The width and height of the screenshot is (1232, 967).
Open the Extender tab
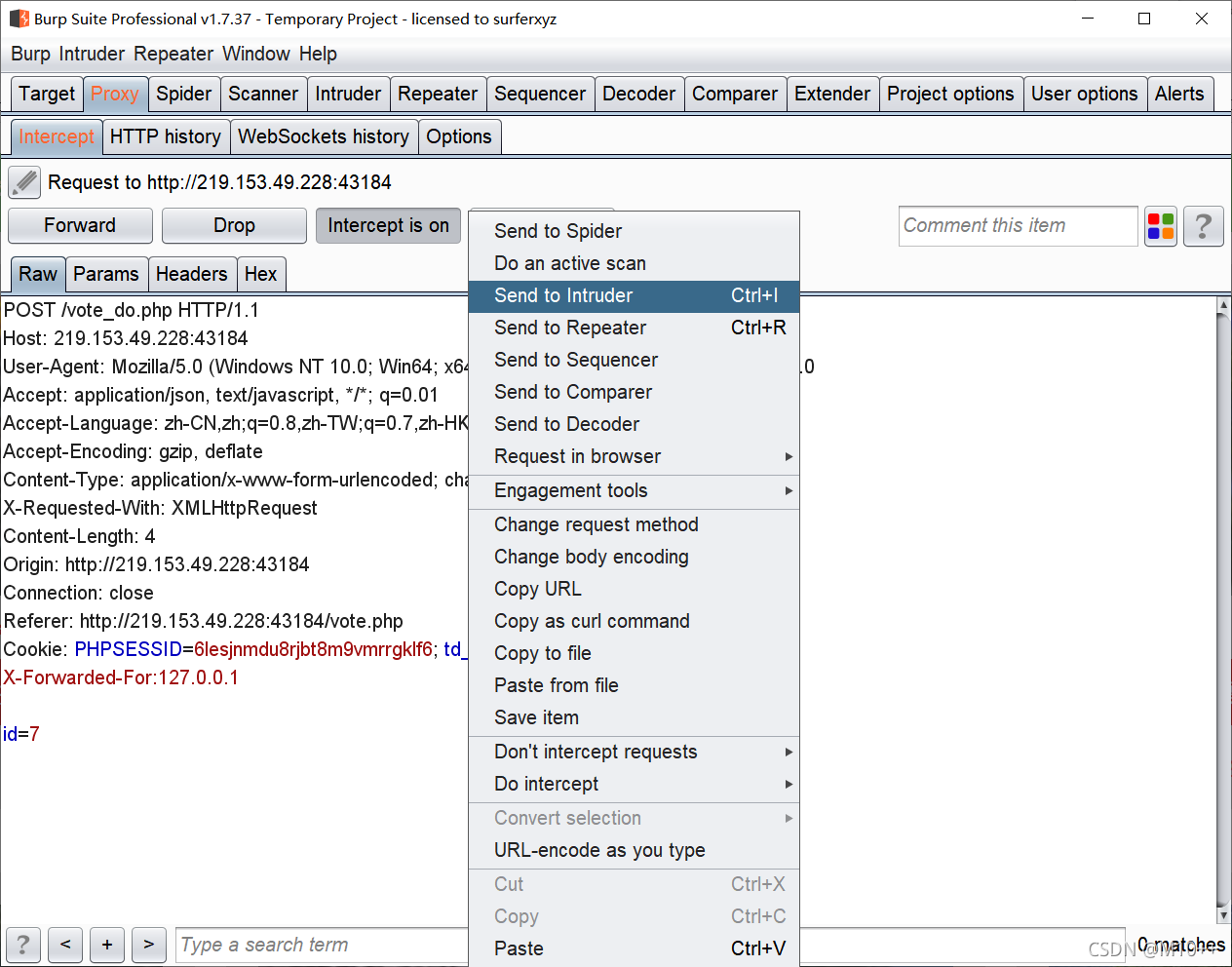tap(832, 94)
